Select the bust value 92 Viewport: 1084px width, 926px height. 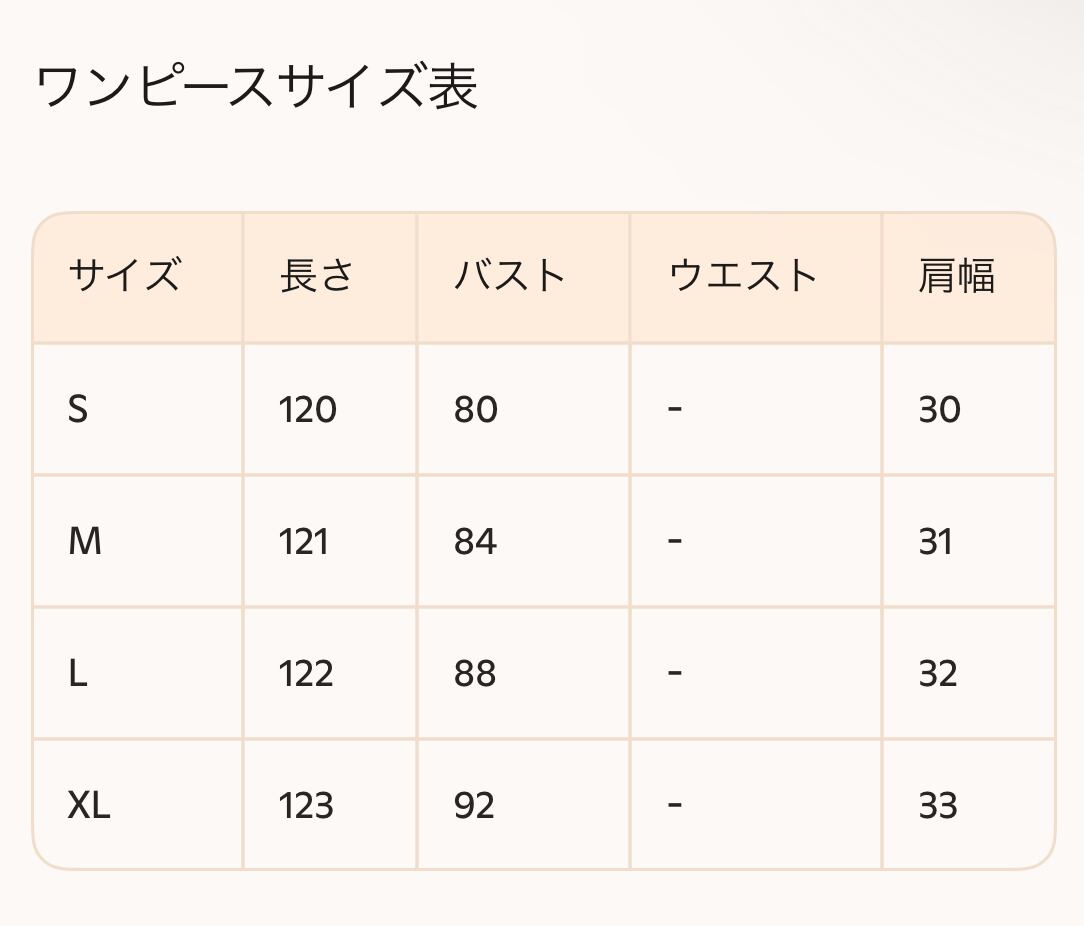[474, 805]
